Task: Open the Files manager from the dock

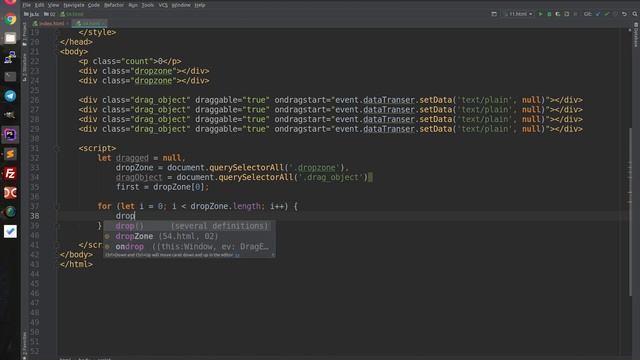Action: tap(10, 38)
